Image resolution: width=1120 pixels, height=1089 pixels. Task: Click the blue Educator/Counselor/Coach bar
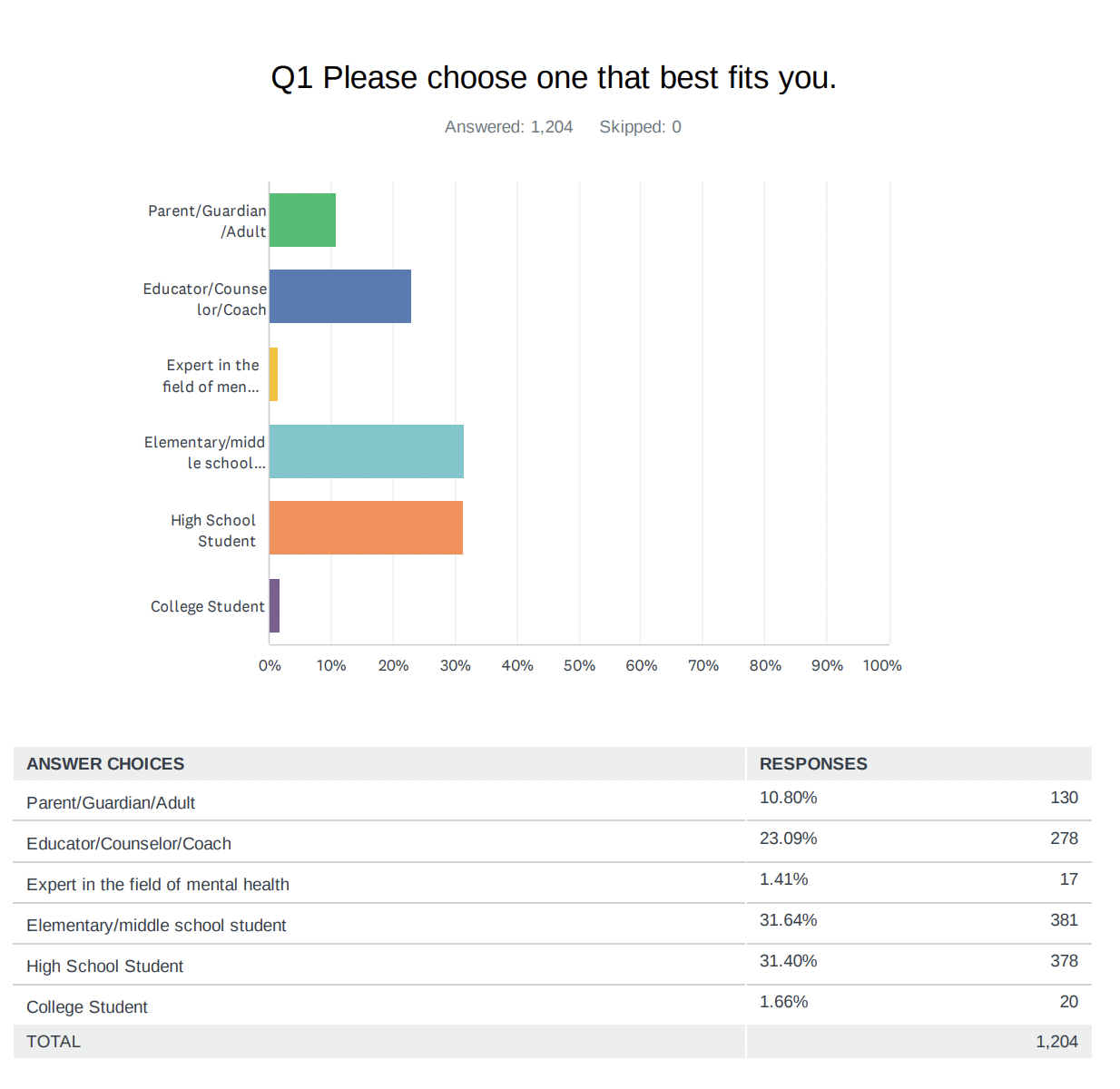340,296
